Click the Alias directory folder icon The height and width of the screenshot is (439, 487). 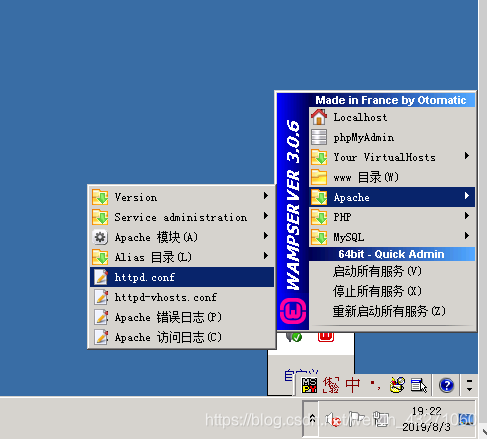tap(100, 257)
